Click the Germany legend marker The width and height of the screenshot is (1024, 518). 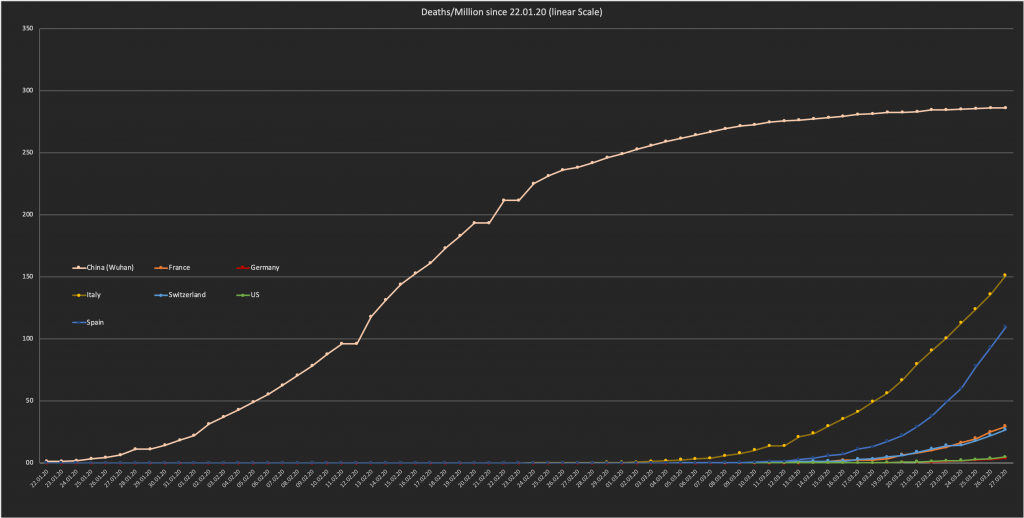coord(239,268)
